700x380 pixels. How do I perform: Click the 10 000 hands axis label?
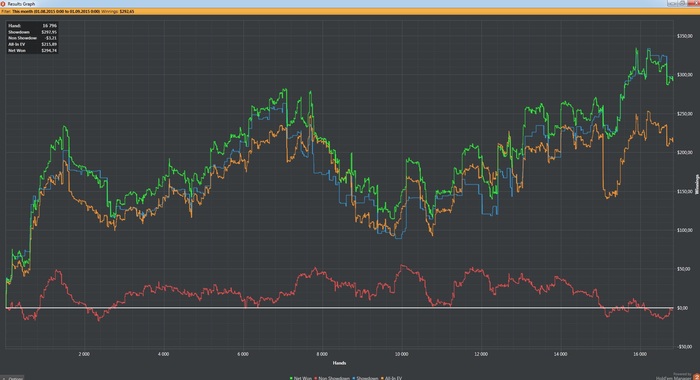[x=401, y=354]
